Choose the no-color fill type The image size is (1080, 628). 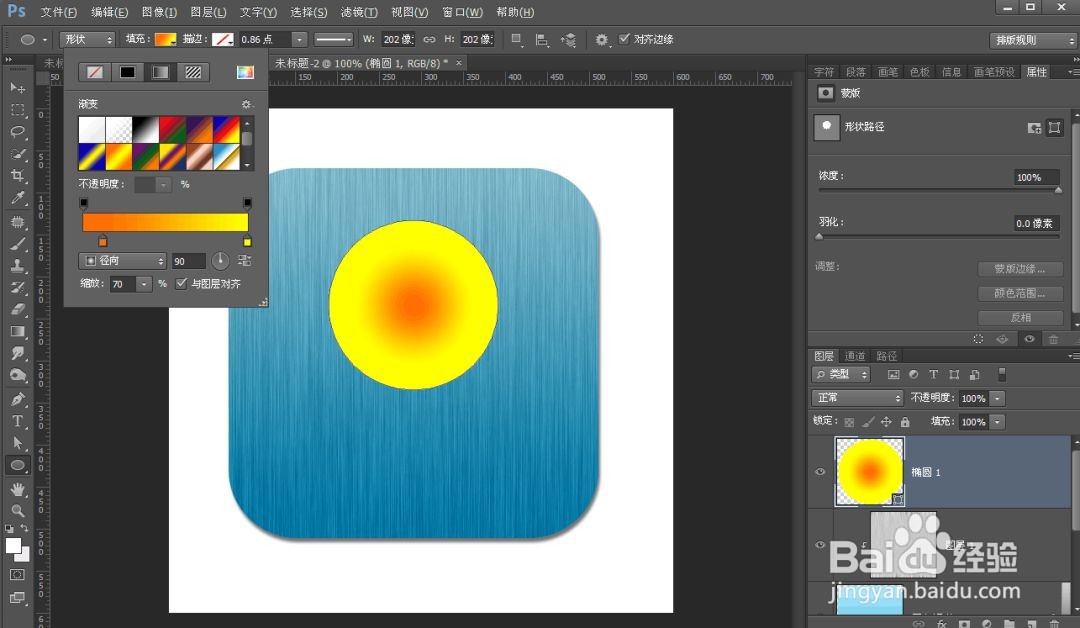[95, 72]
